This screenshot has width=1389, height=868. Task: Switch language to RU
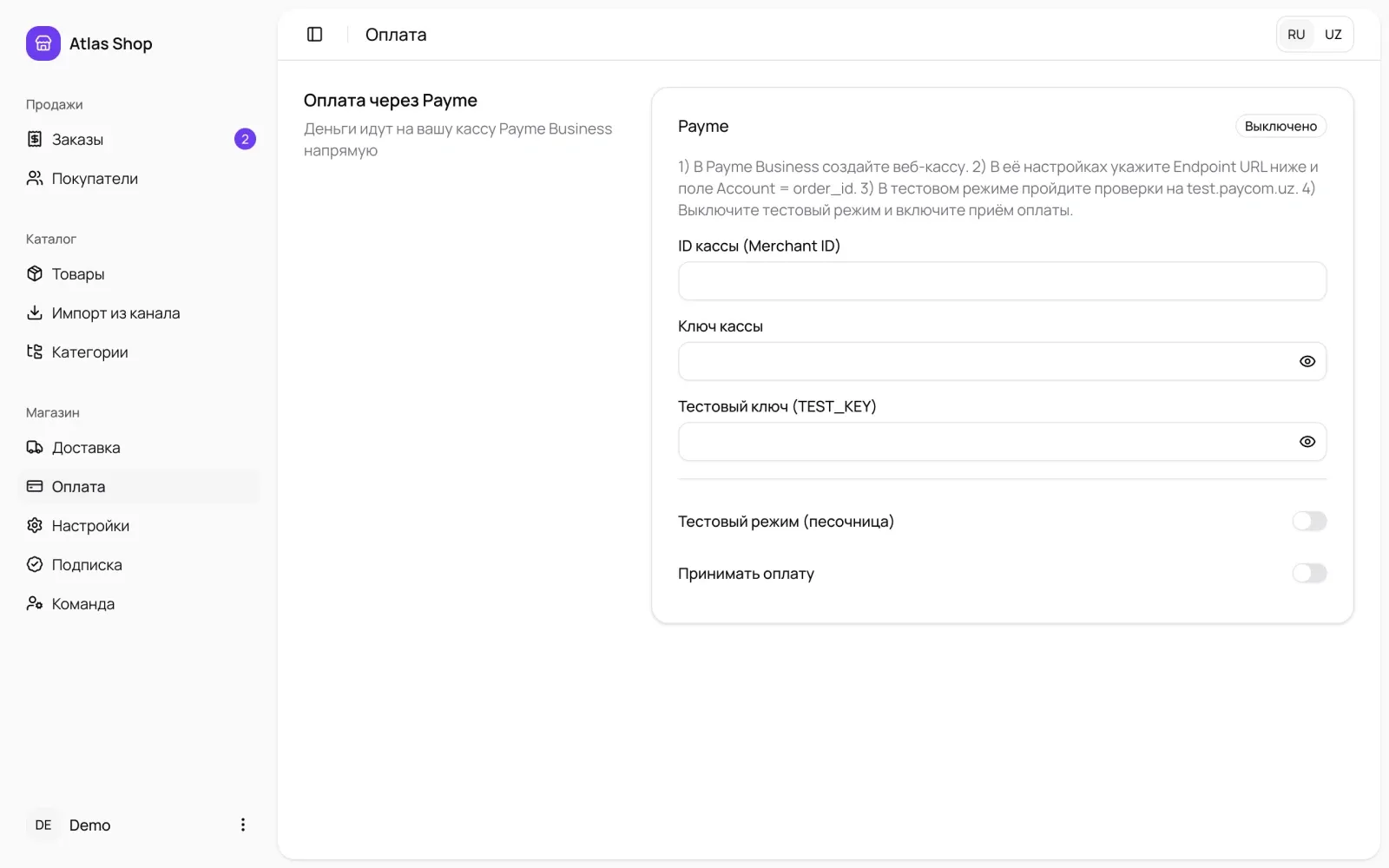tap(1296, 35)
